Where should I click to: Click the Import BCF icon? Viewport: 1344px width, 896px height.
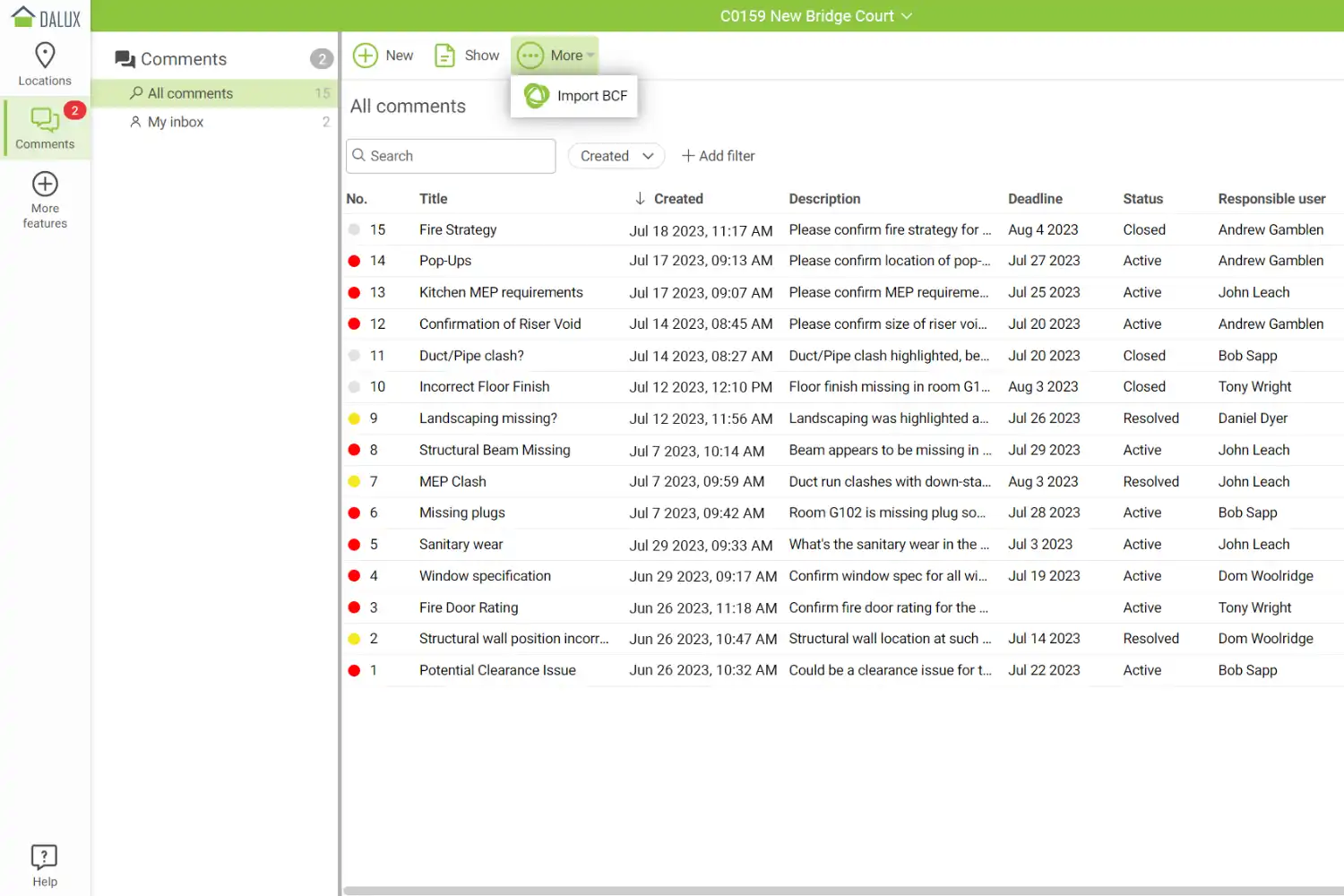(x=537, y=95)
